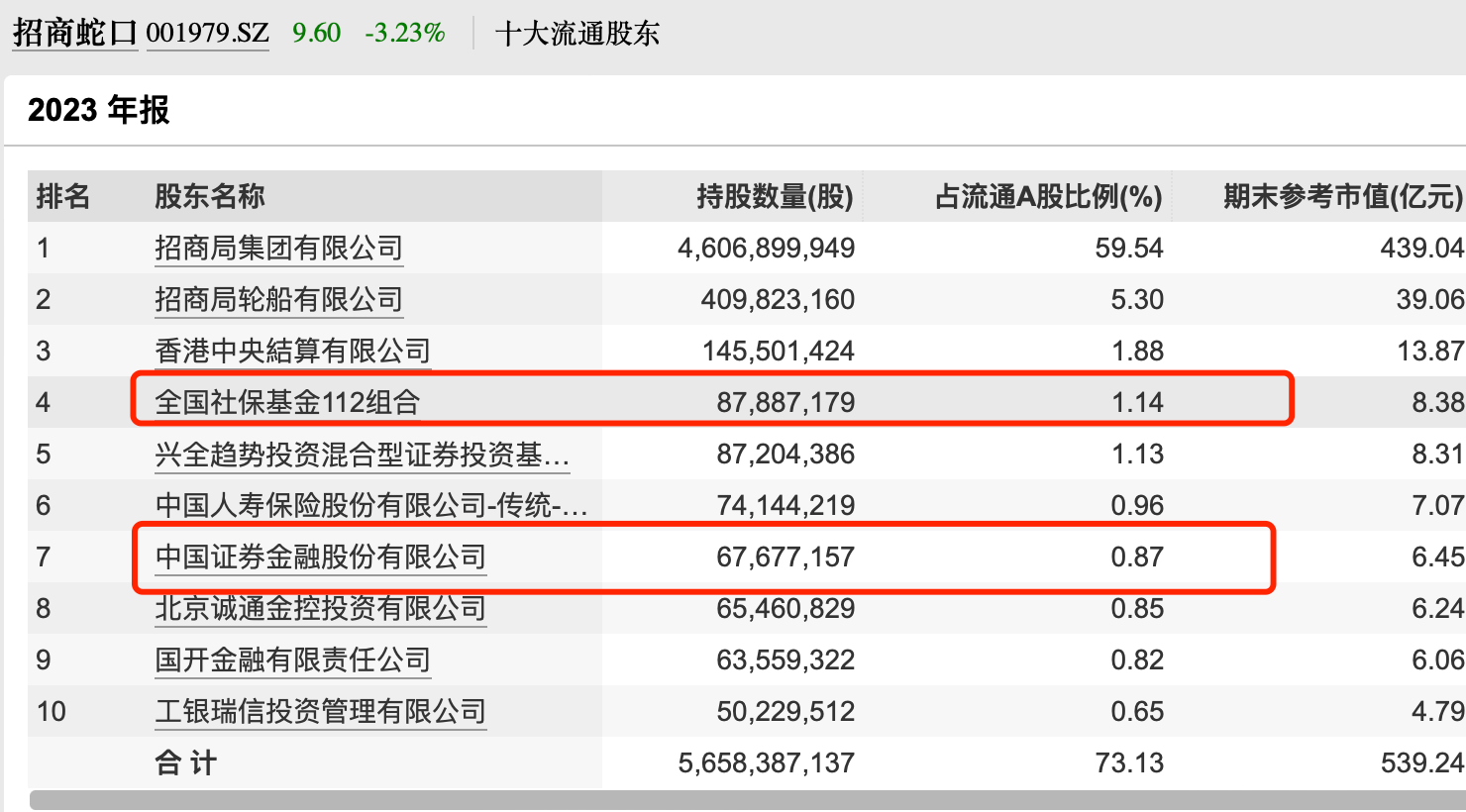This screenshot has width=1466, height=812.
Task: Open 招商局轮船有限公司 shareholder details
Action: (278, 299)
